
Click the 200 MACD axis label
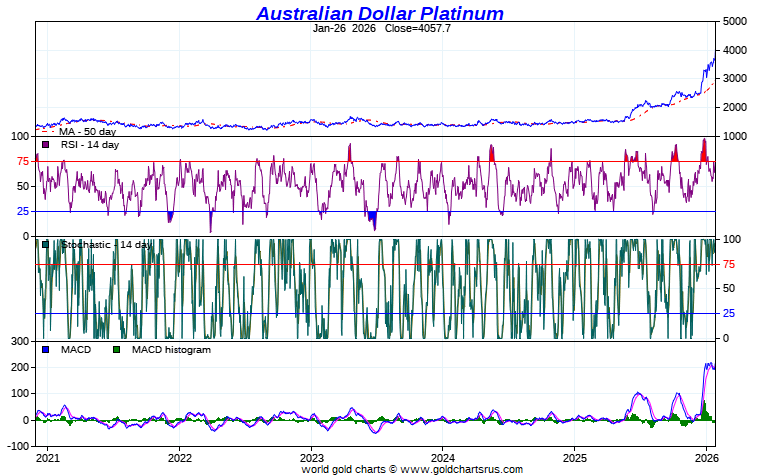(20, 367)
